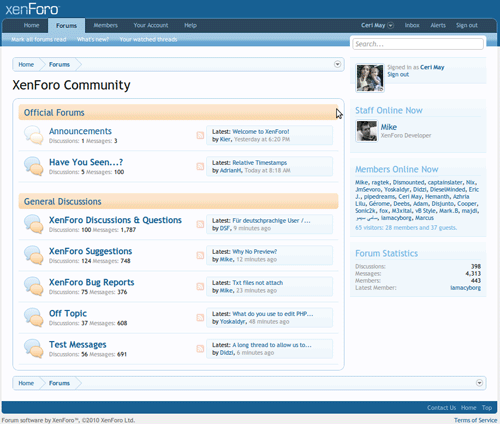Expand the bottom breadcrumb quick navigation arrow
Image resolution: width=500 pixels, height=424 pixels.
tap(479, 383)
